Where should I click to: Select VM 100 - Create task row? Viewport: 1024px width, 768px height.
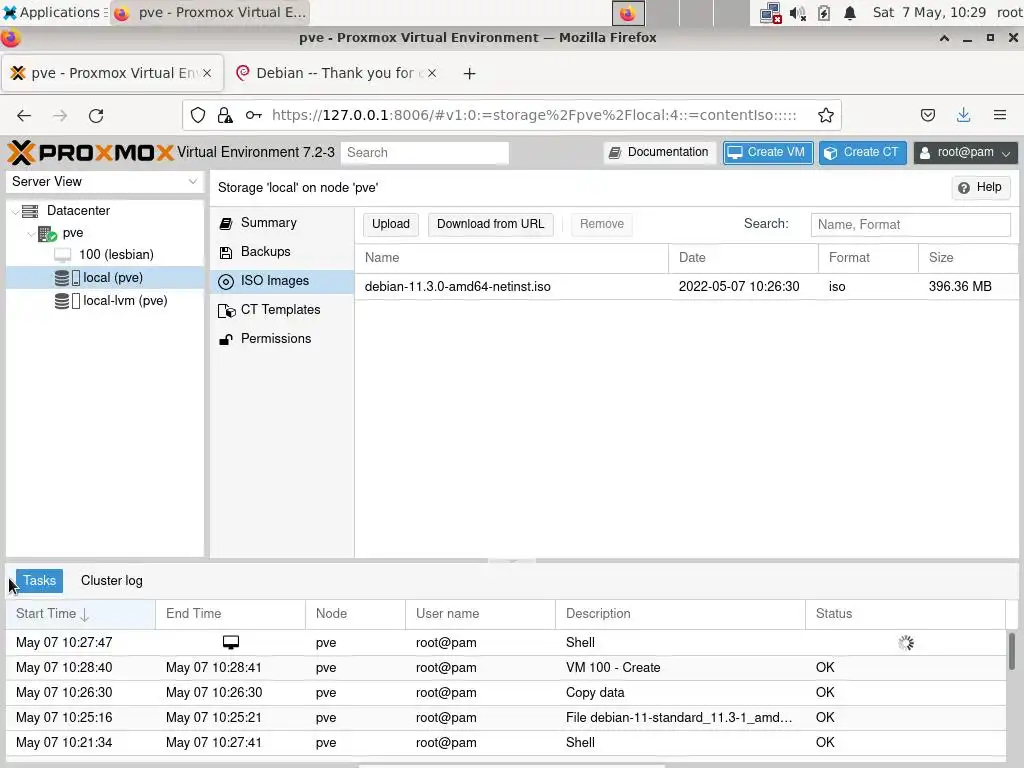coord(506,667)
